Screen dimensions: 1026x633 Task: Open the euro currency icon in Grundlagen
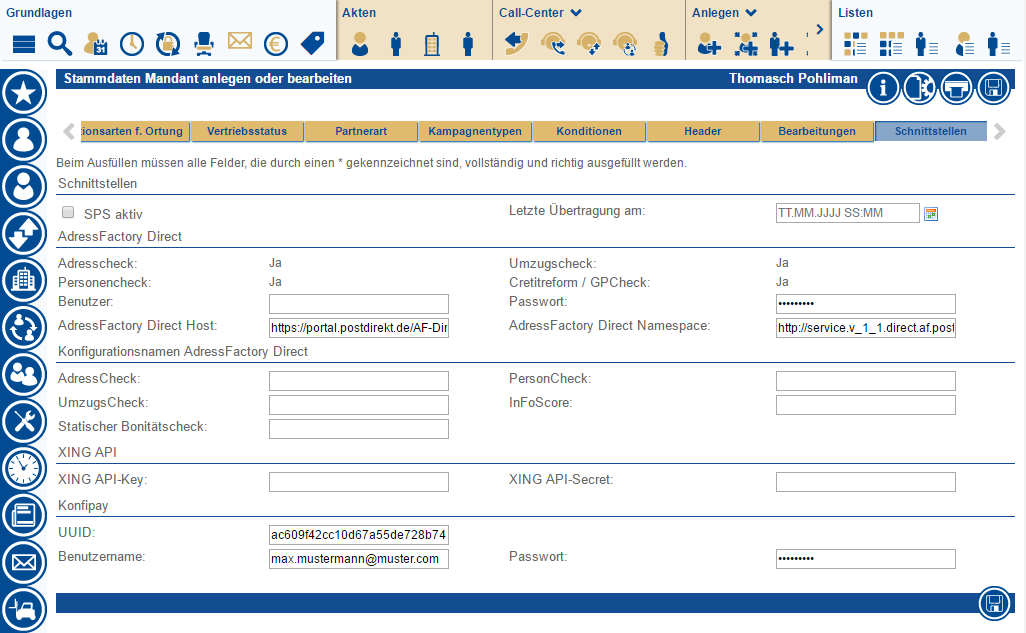coord(275,44)
